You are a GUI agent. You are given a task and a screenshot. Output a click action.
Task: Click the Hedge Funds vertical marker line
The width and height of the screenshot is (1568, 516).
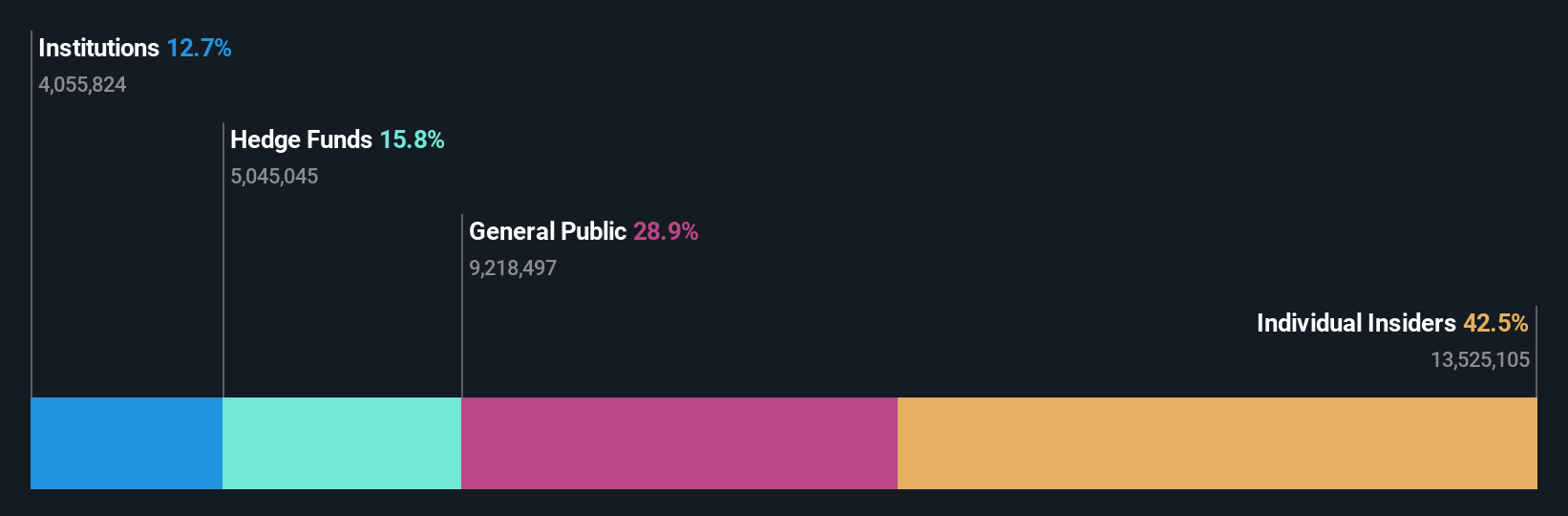[x=223, y=260]
